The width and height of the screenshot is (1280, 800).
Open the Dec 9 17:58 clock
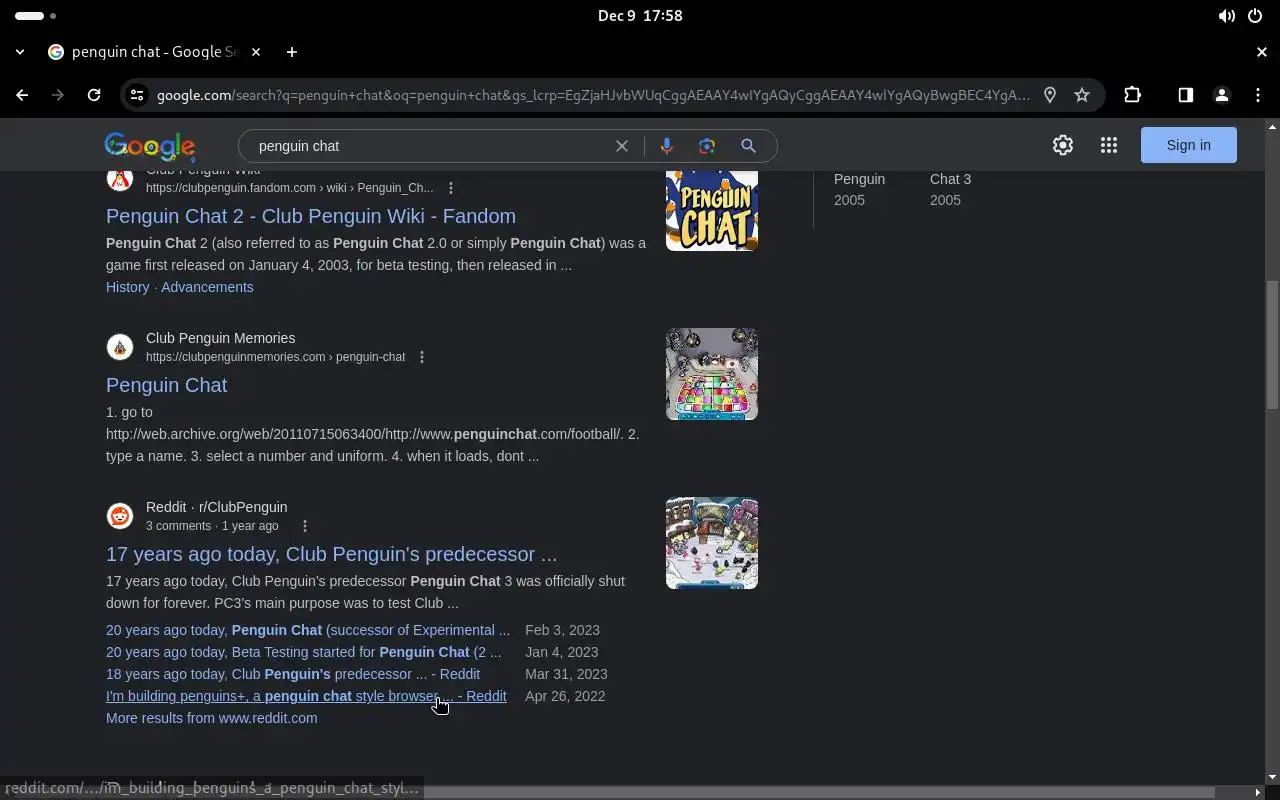[640, 16]
